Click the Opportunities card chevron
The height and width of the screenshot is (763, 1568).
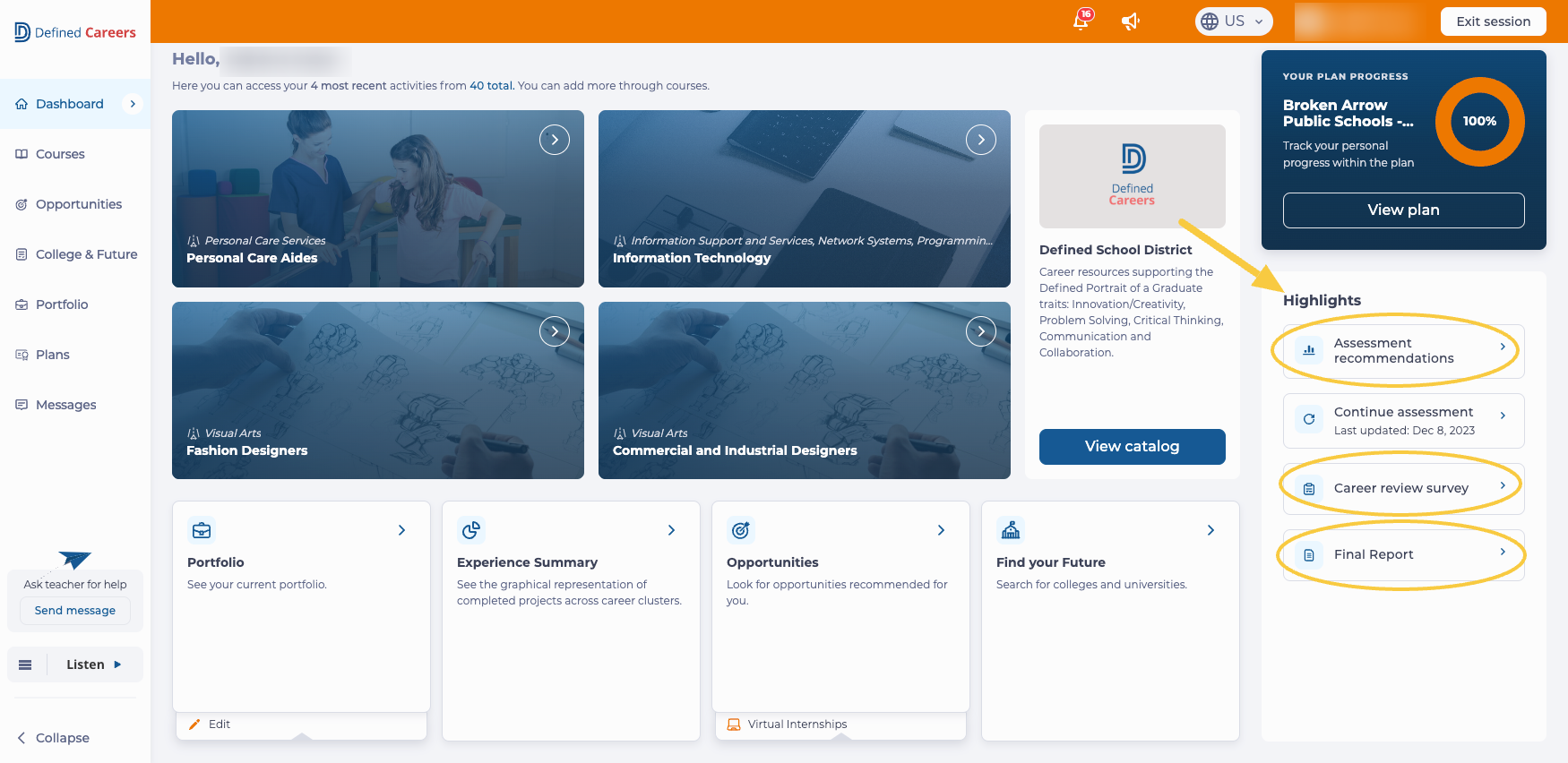pos(941,530)
